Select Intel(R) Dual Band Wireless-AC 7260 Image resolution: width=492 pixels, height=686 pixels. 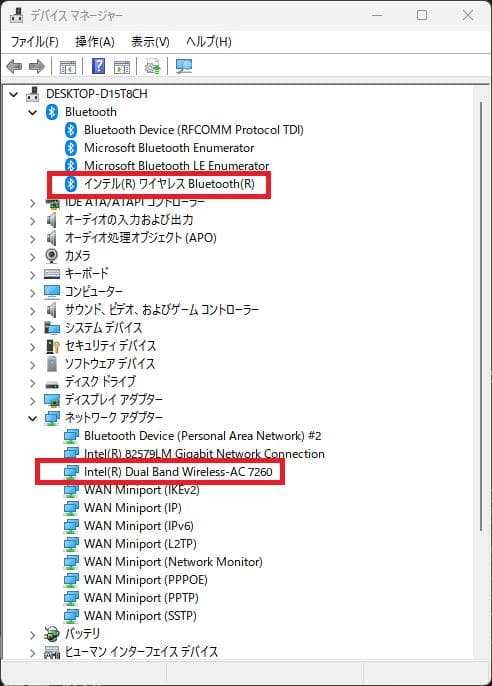[178, 472]
